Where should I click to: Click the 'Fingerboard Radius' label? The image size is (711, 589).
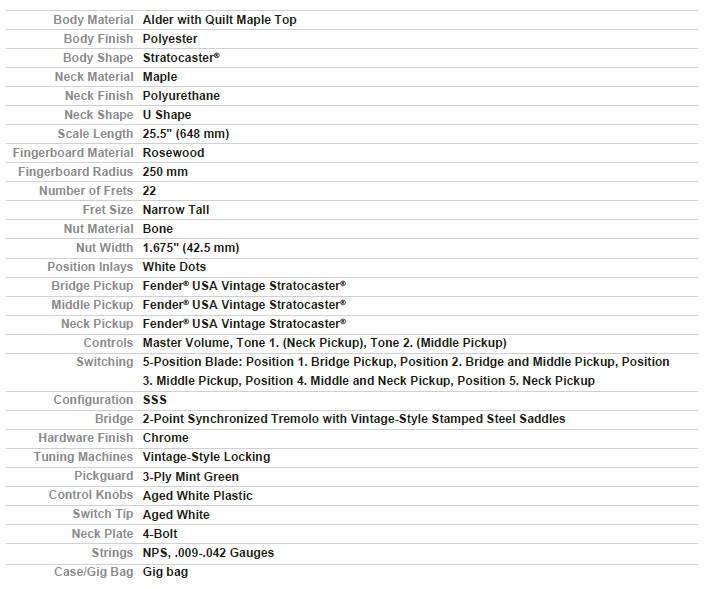(75, 172)
